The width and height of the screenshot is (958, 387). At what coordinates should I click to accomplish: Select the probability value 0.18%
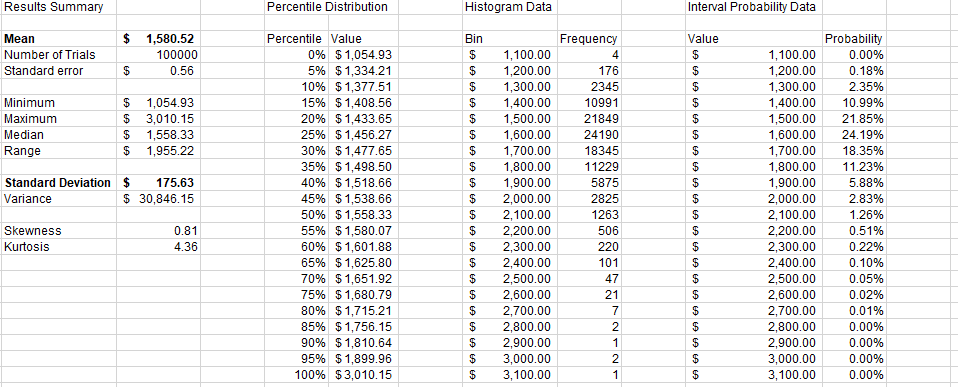pos(854,71)
